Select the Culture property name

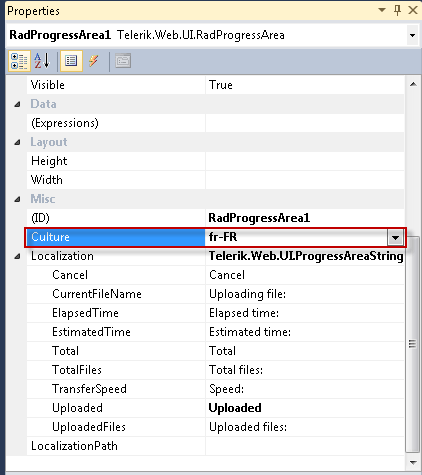(x=50, y=237)
